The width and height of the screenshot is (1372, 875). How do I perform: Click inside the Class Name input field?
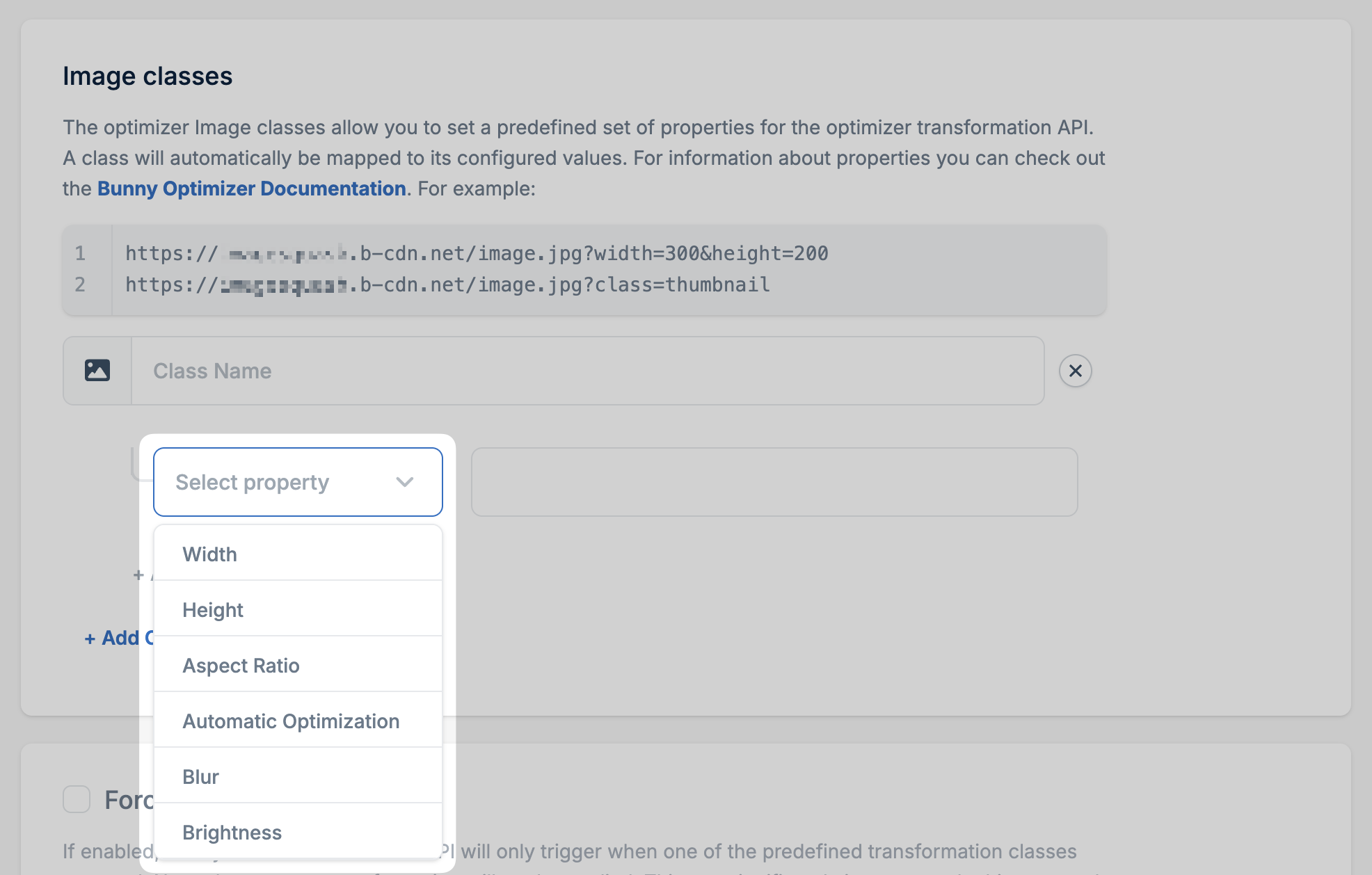(x=487, y=370)
